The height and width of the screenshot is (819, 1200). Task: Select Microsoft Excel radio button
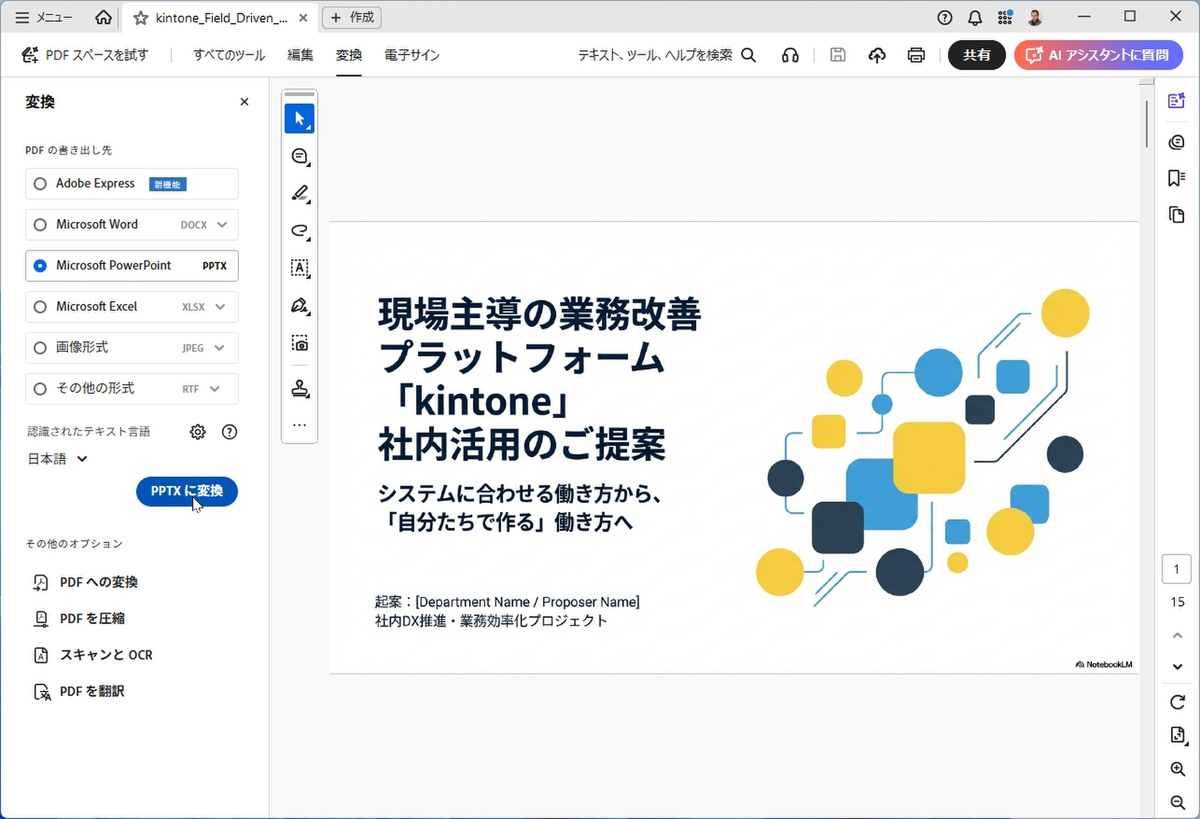pos(40,307)
